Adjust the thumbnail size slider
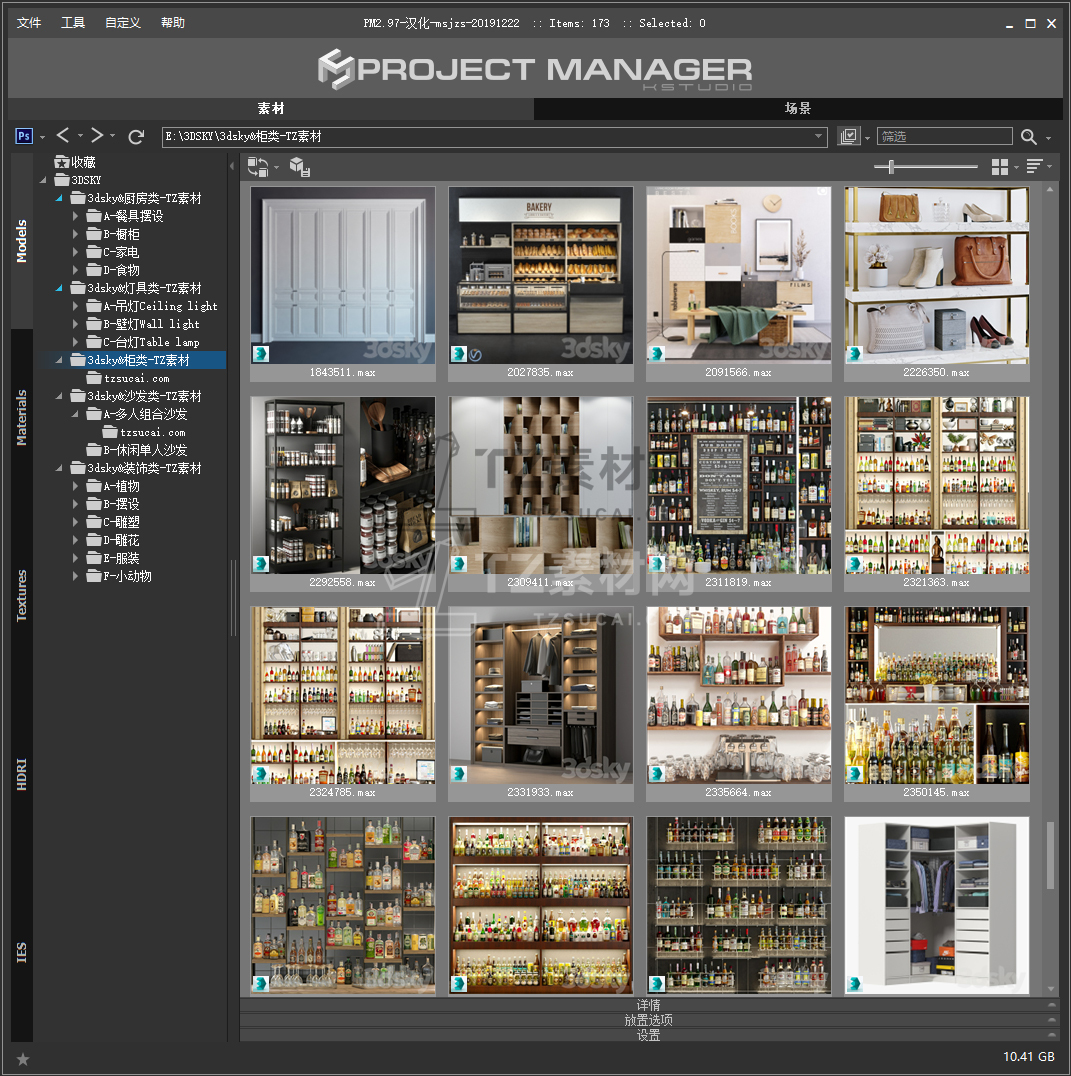Image resolution: width=1071 pixels, height=1076 pixels. (x=891, y=167)
